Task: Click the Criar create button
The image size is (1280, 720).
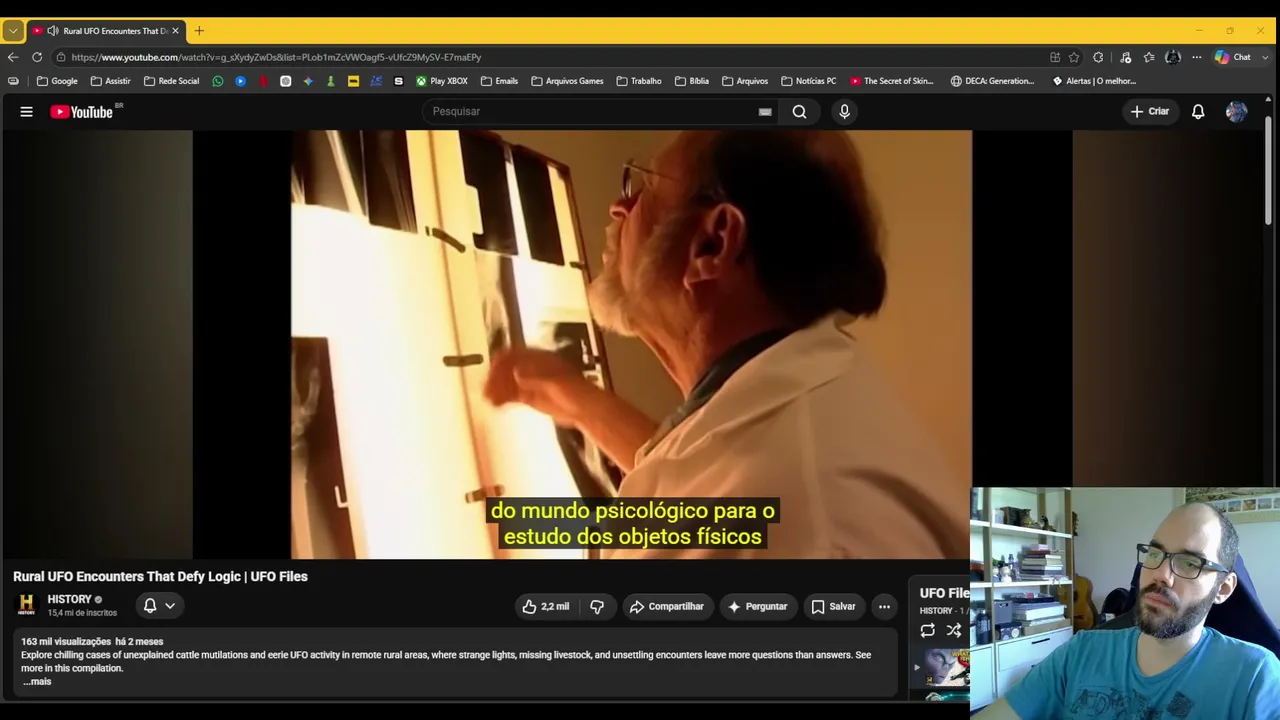Action: pyautogui.click(x=1149, y=112)
